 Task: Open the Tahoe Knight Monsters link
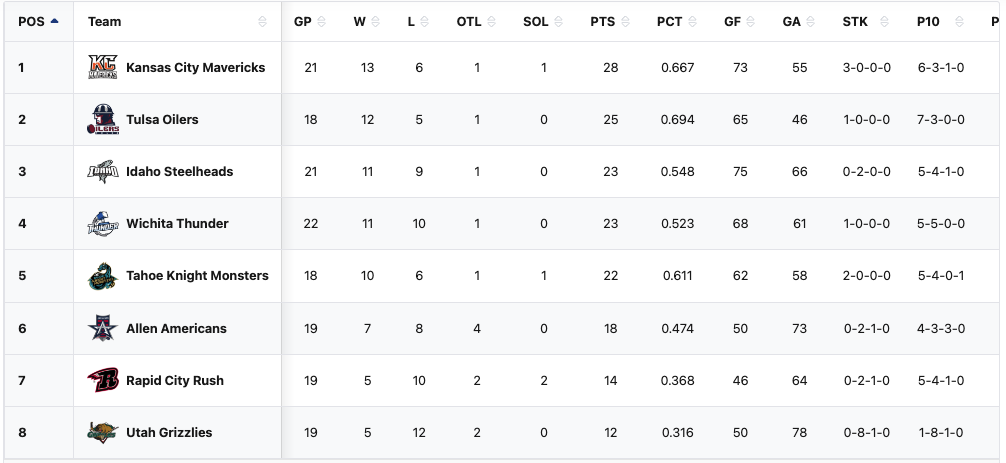[197, 276]
